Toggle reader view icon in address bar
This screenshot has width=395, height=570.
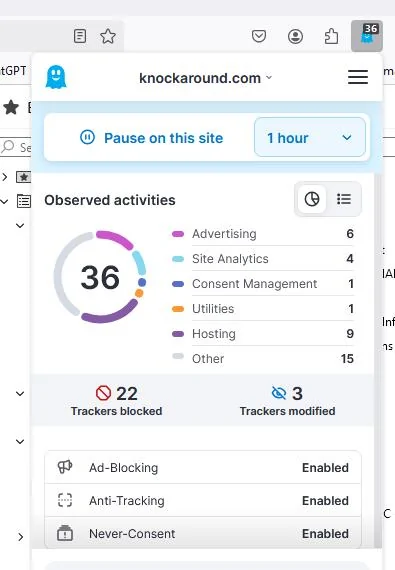click(80, 36)
